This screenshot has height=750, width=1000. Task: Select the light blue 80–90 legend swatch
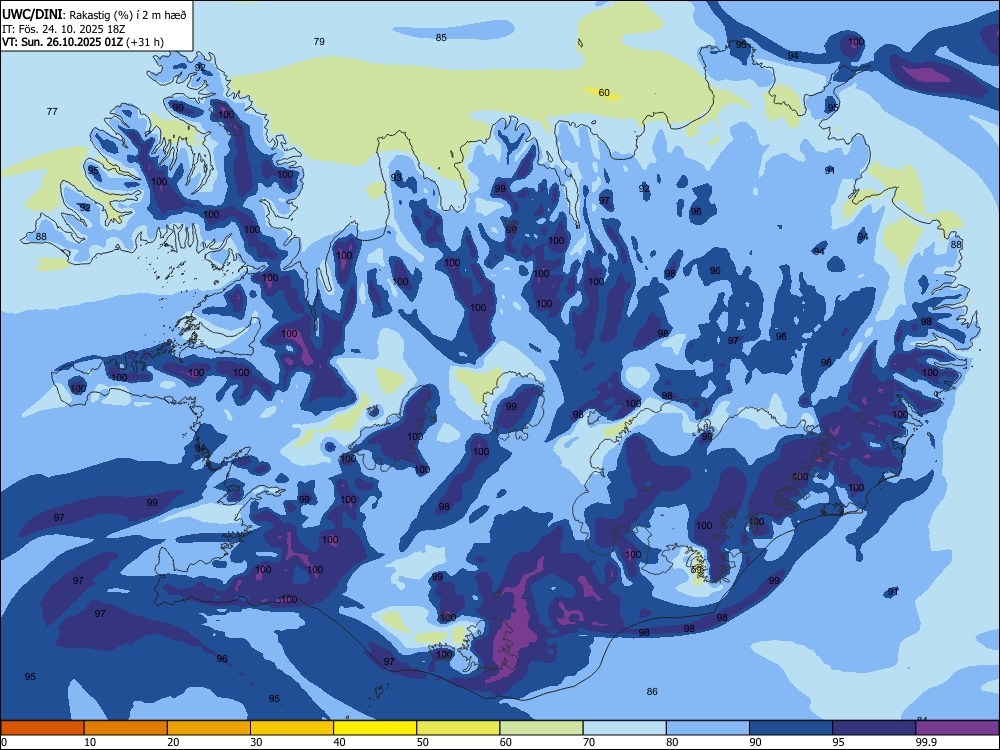tap(707, 728)
